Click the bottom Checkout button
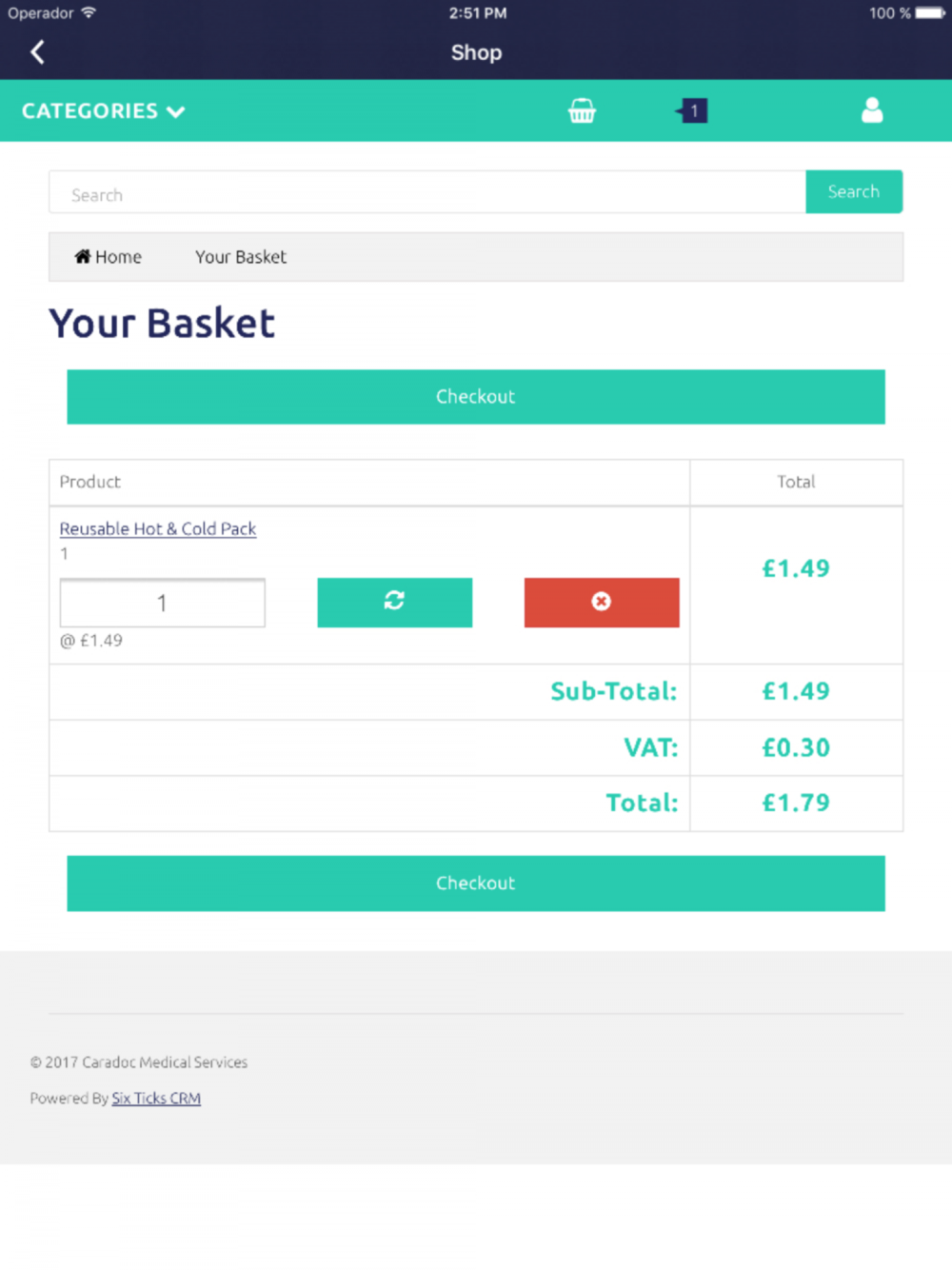The image size is (952, 1270). pyautogui.click(x=476, y=883)
